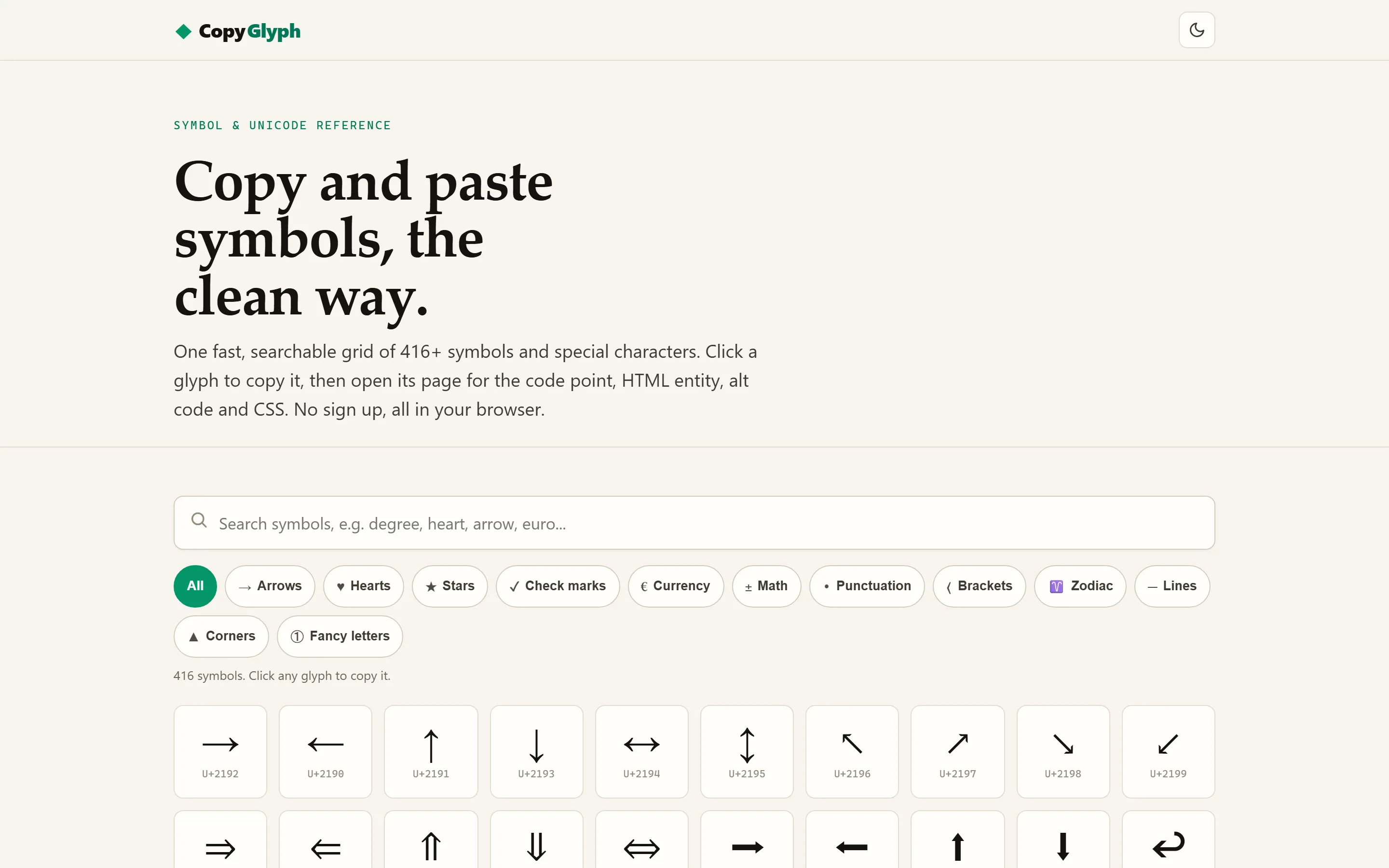This screenshot has width=1389, height=868.
Task: Copy the heavy black down arrow glyph
Action: [1063, 839]
